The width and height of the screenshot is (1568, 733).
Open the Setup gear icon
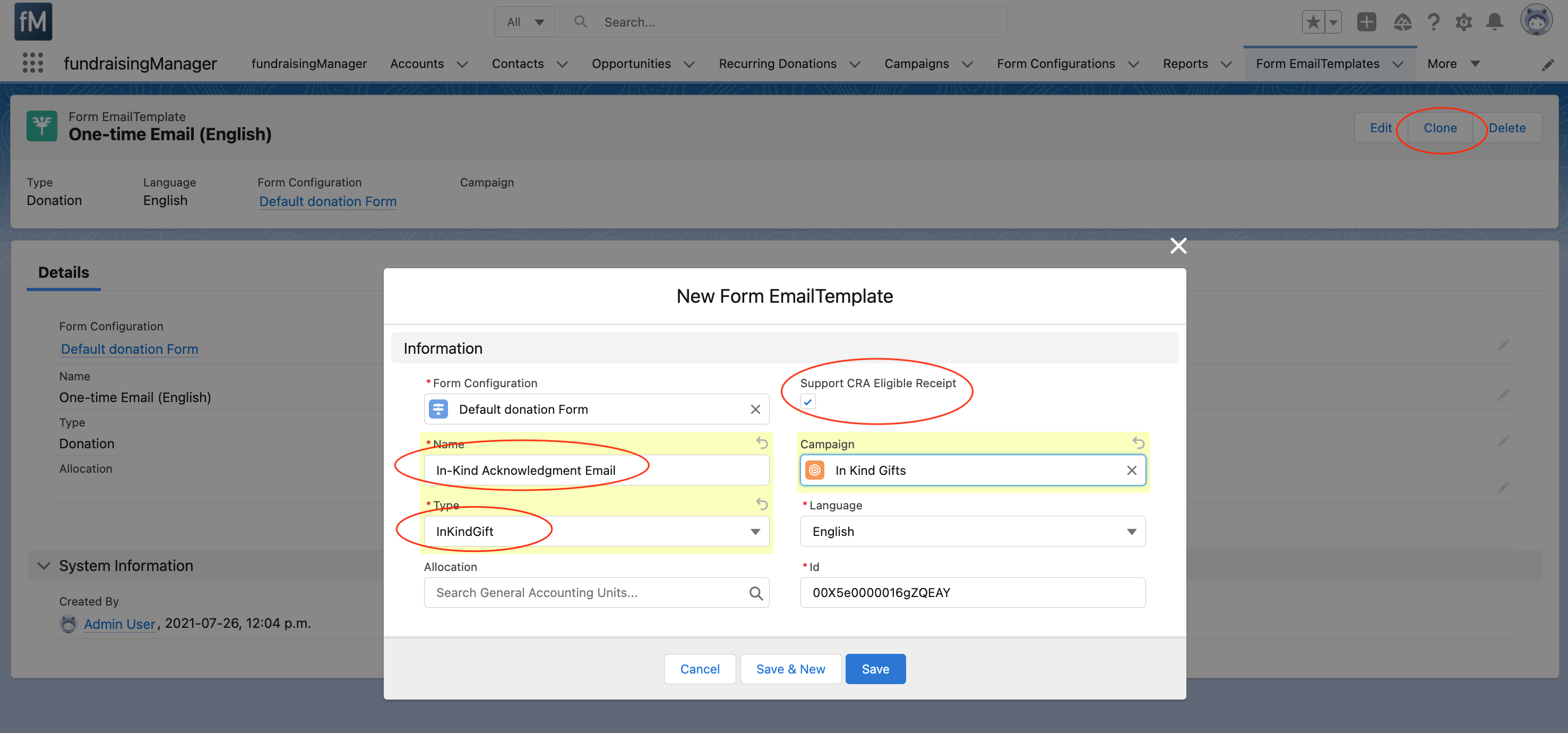pyautogui.click(x=1463, y=22)
